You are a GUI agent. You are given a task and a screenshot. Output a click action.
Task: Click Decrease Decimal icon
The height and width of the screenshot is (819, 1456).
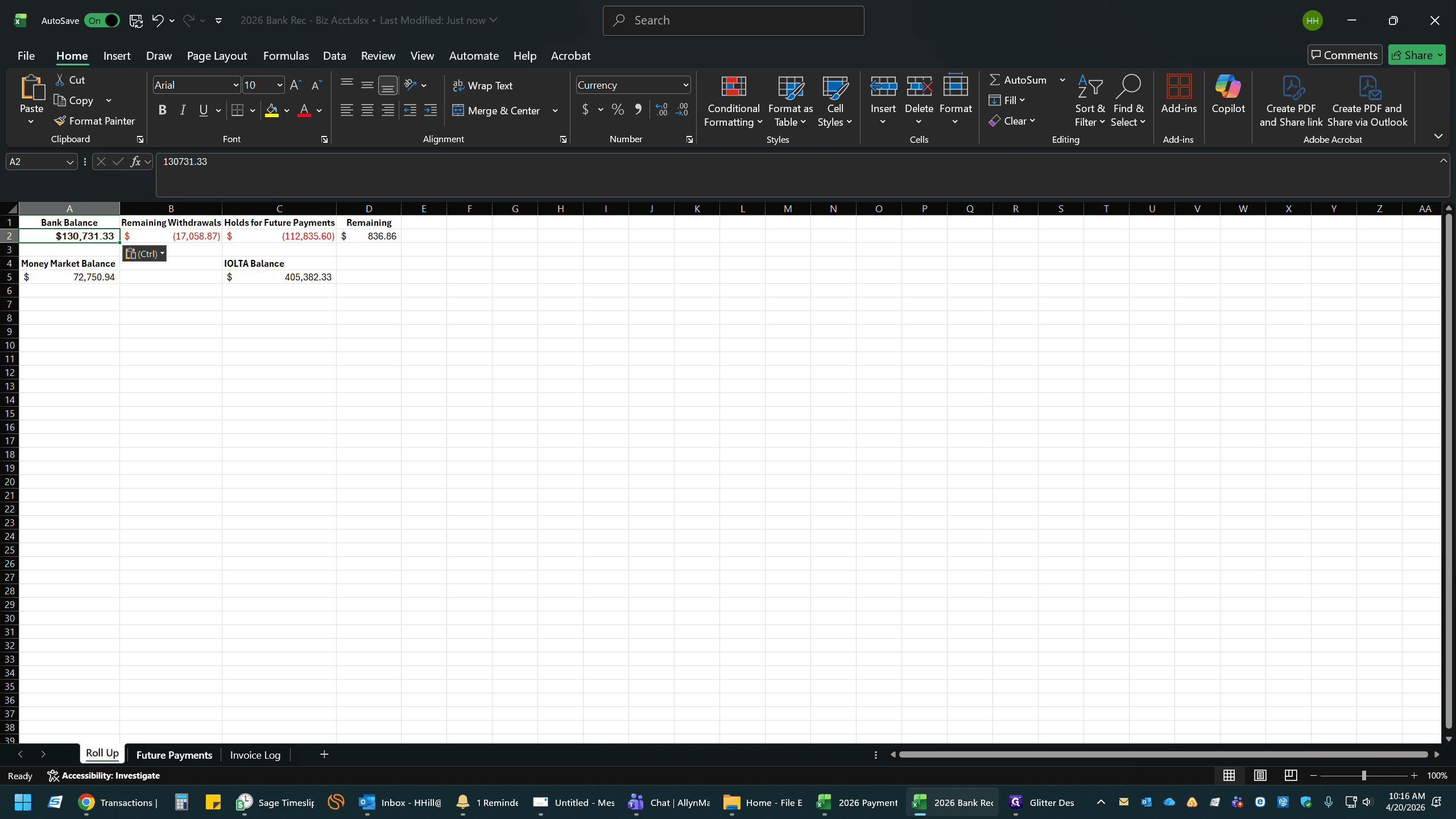[x=682, y=110]
